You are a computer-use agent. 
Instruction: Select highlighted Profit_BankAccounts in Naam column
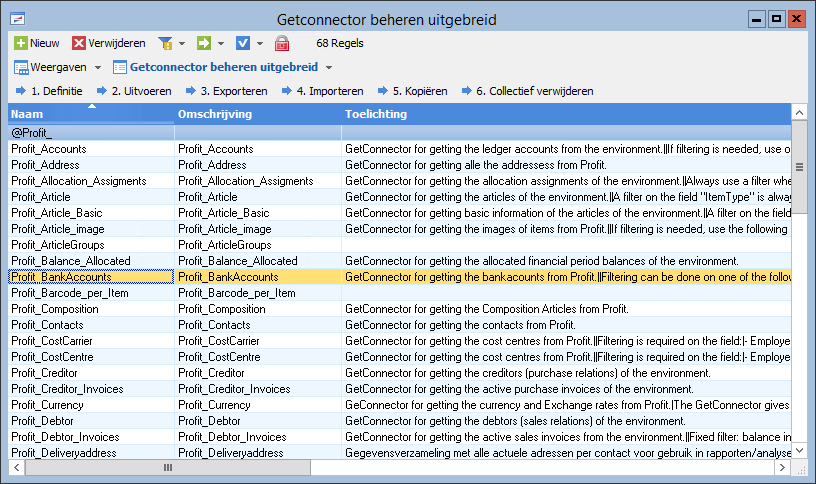point(61,277)
